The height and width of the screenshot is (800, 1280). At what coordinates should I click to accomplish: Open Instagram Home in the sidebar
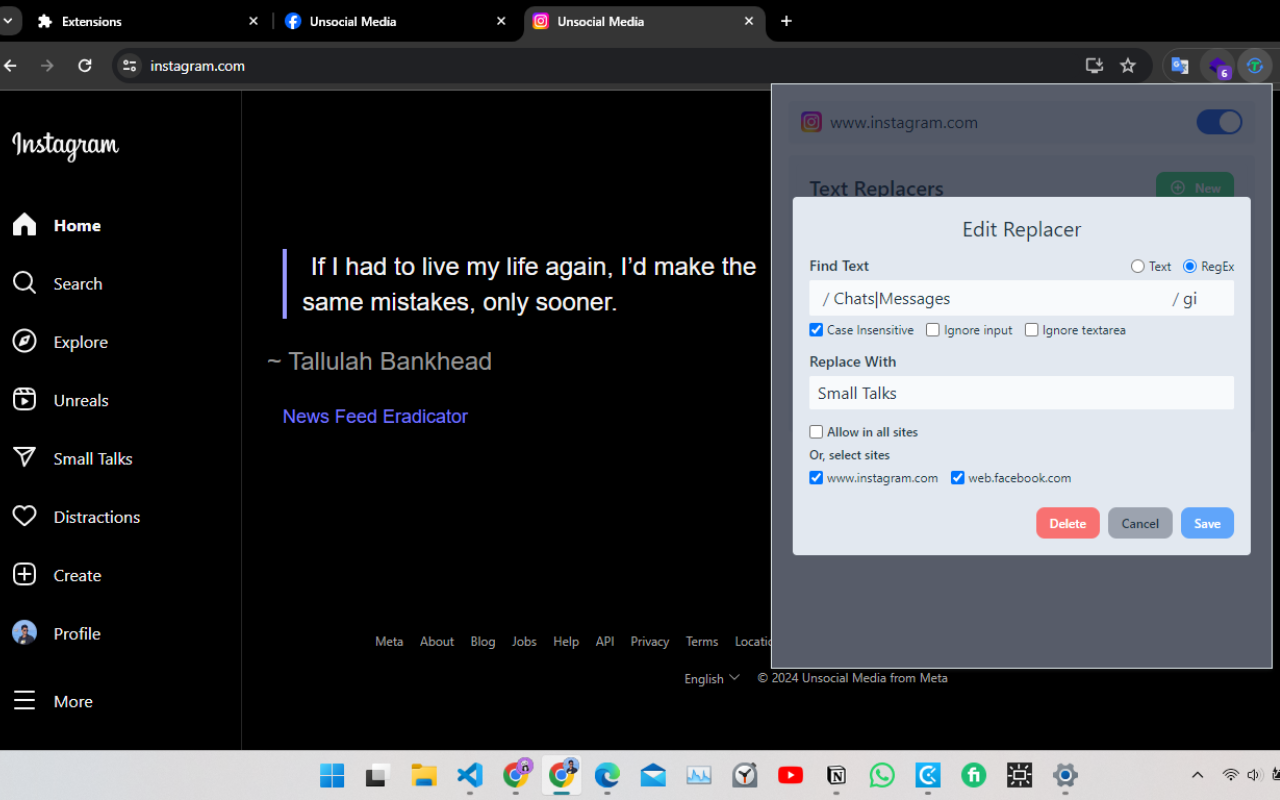[57, 225]
